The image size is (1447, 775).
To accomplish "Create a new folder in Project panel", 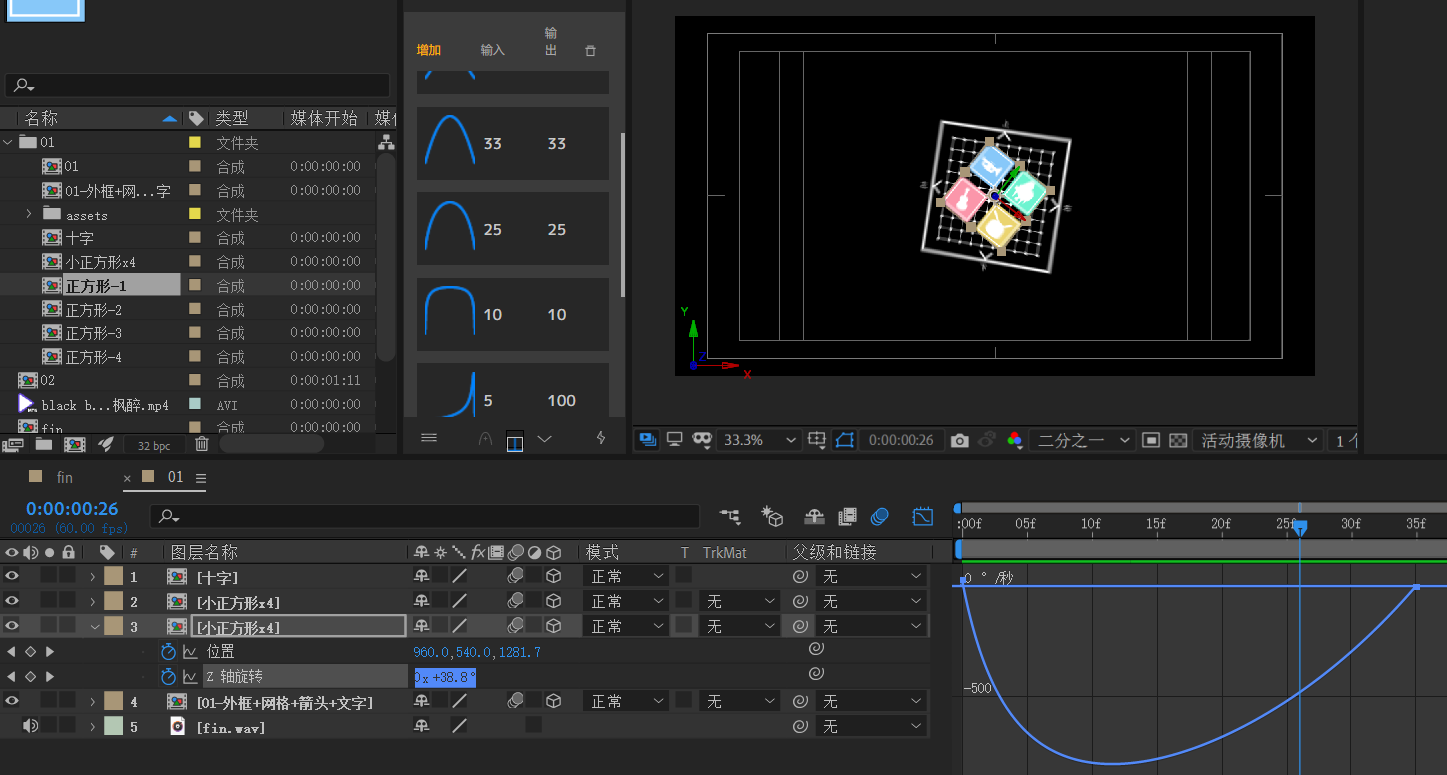I will [44, 444].
